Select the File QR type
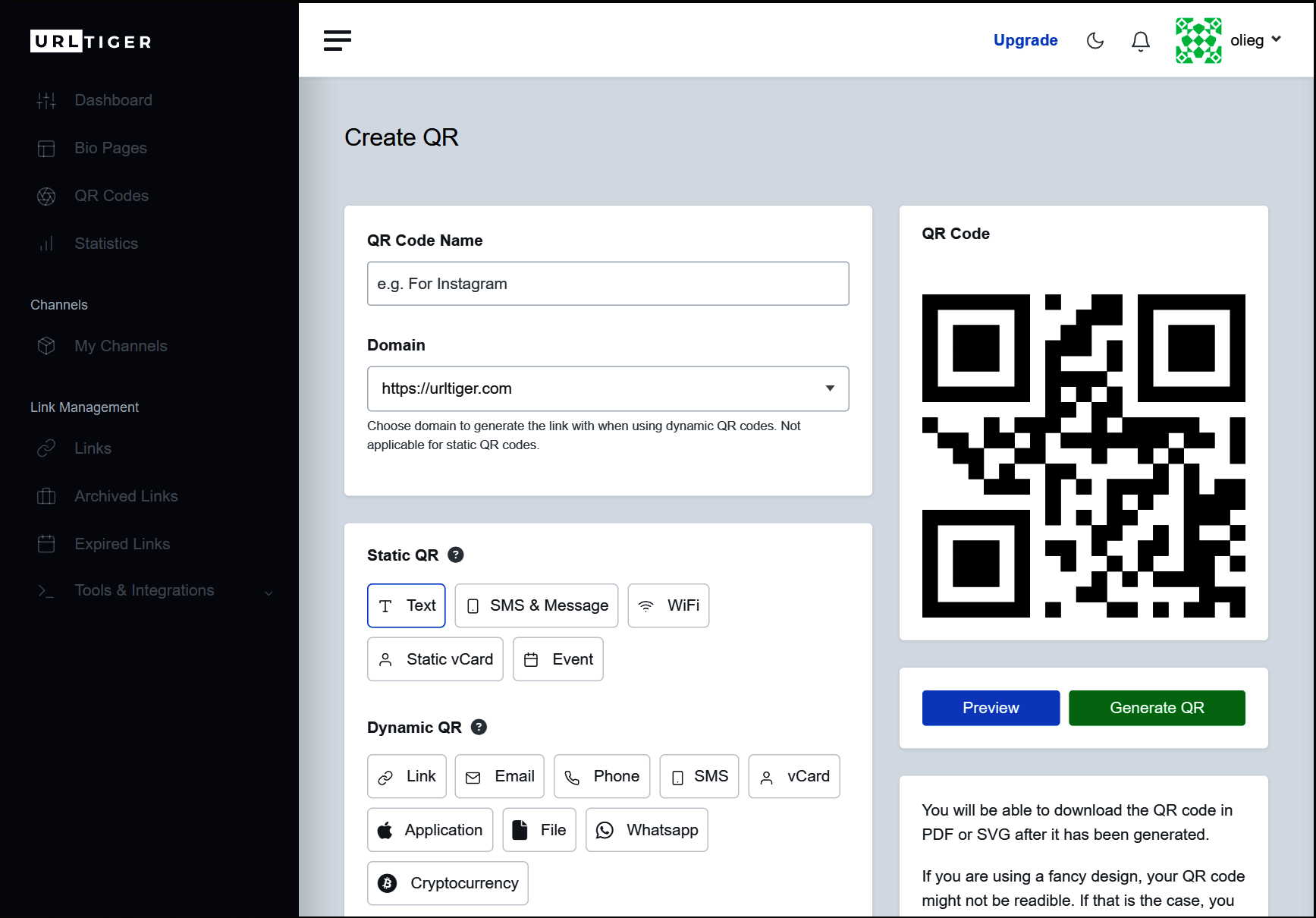Screen dimensions: 1316x918 coord(539,830)
